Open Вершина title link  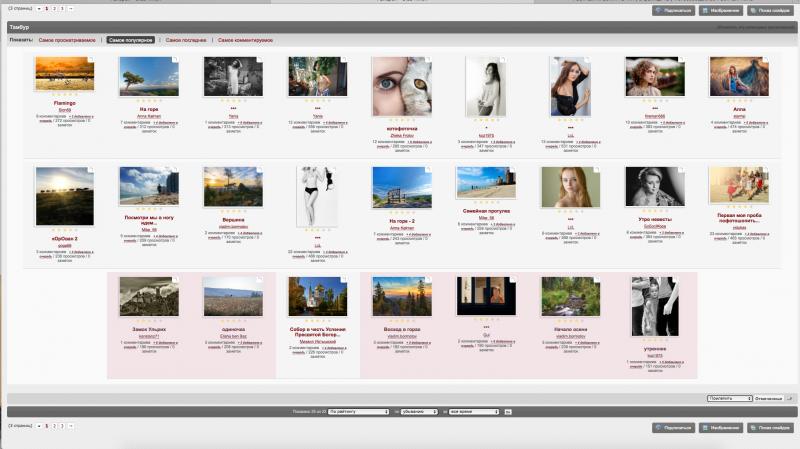[233, 220]
